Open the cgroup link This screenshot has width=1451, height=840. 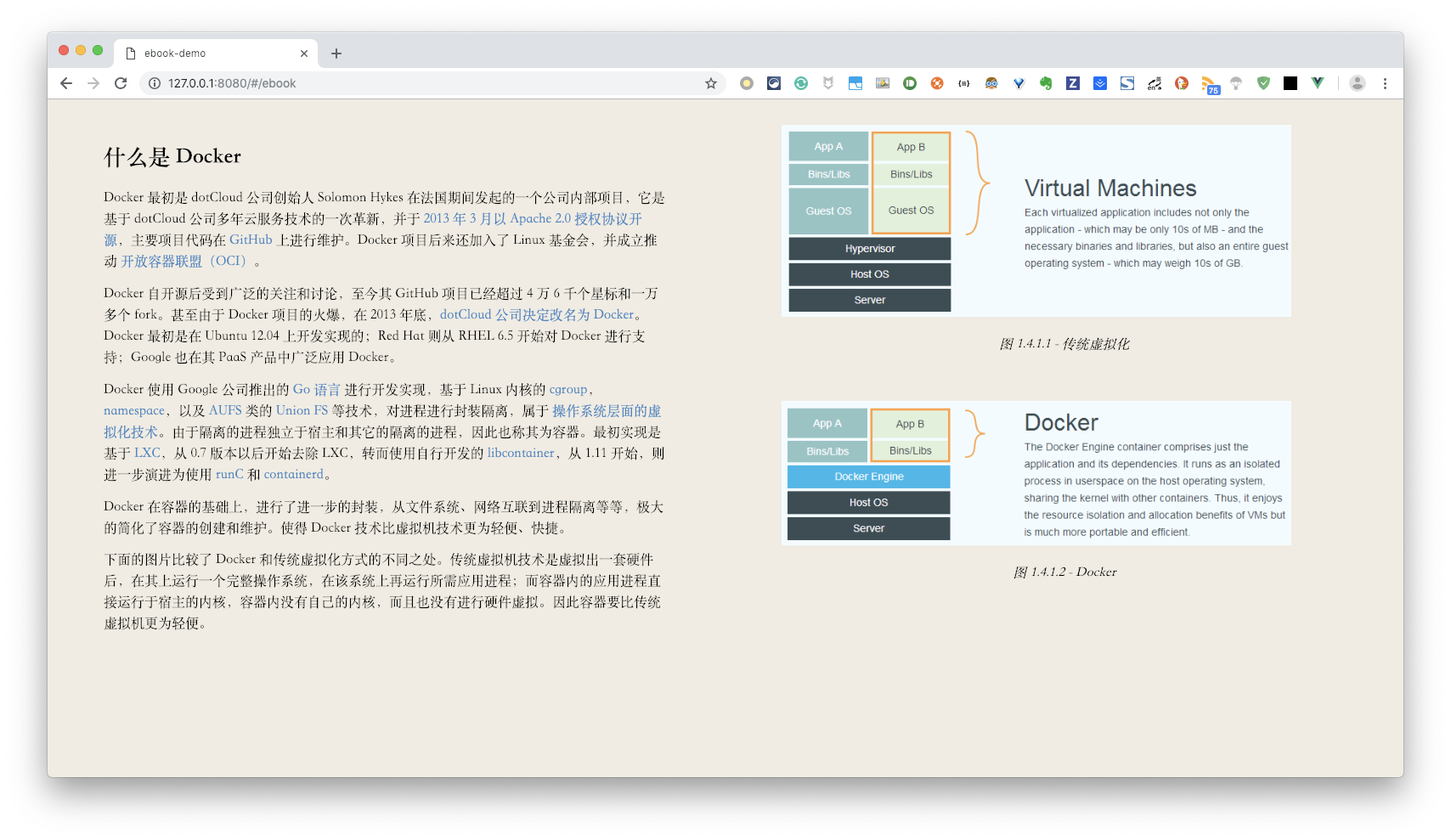[x=568, y=389]
